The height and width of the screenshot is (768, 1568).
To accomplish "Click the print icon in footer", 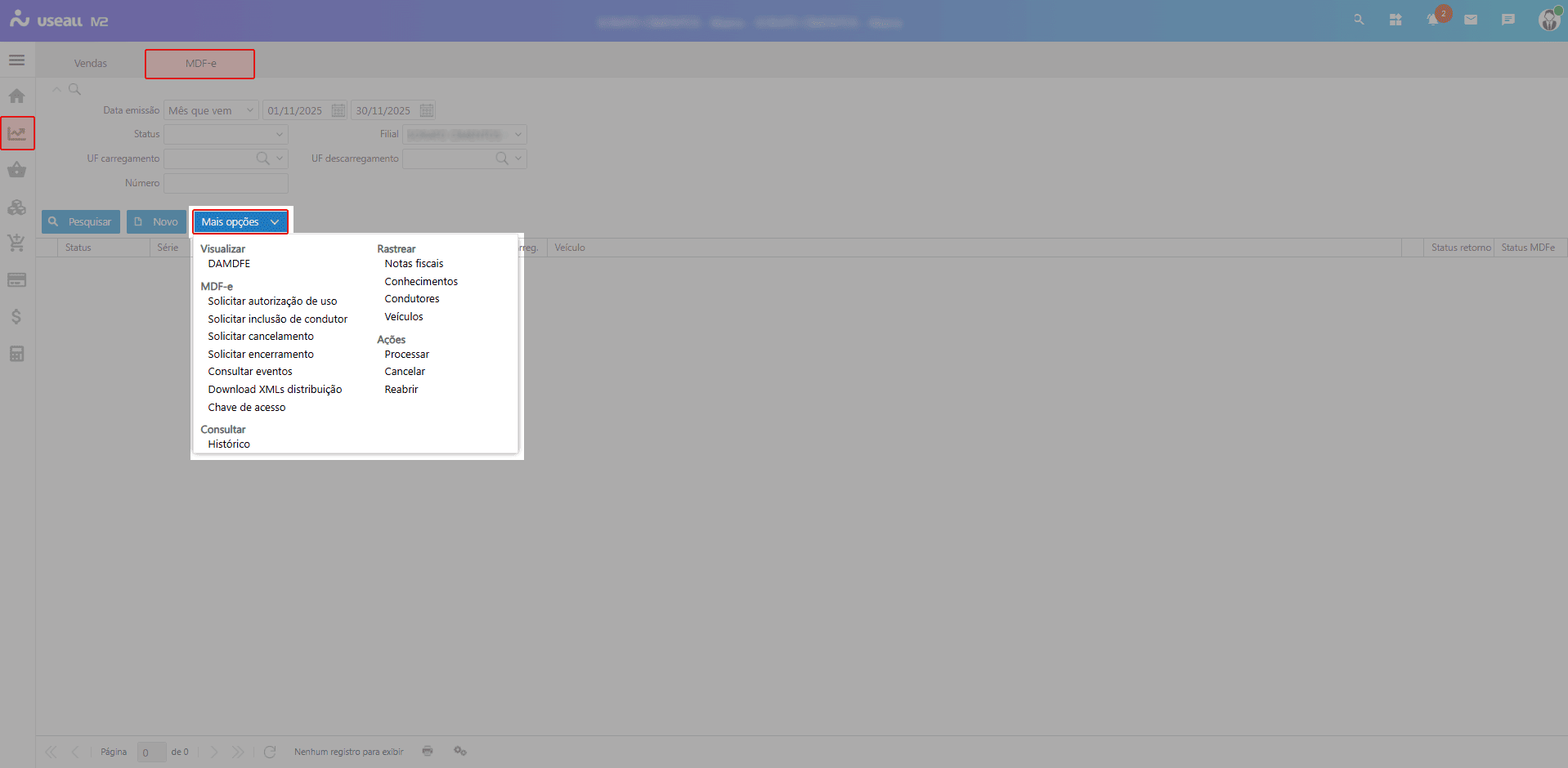I will point(428,751).
